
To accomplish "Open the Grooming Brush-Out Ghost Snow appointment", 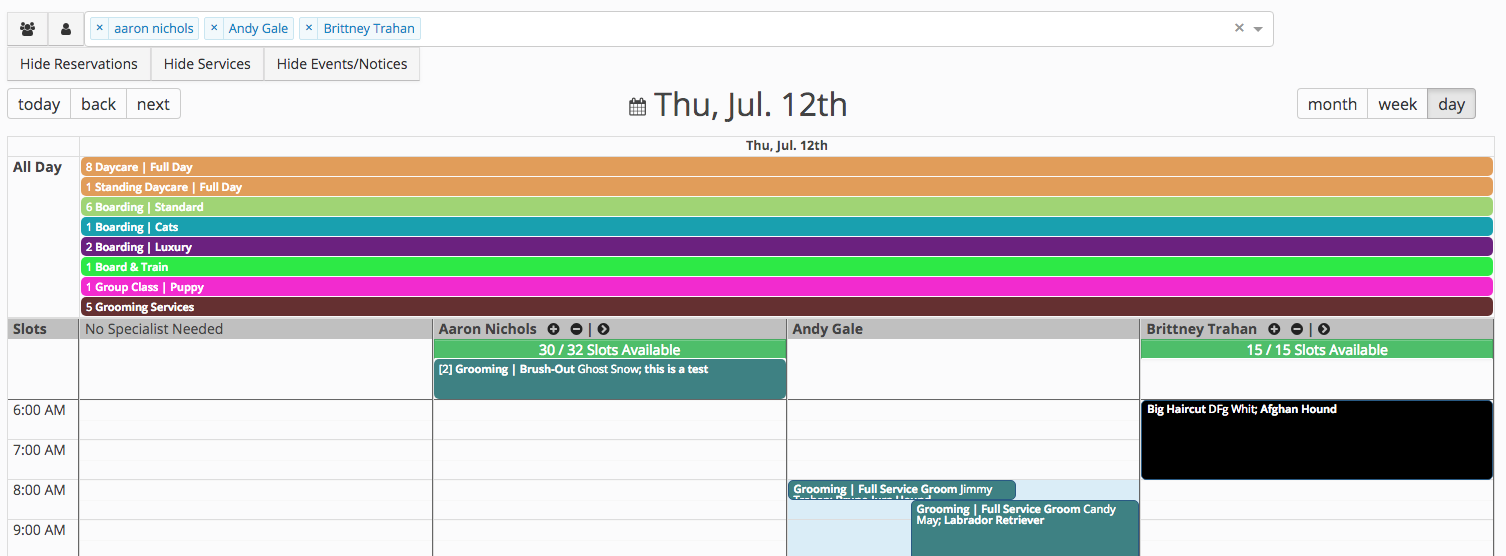I will (x=610, y=379).
